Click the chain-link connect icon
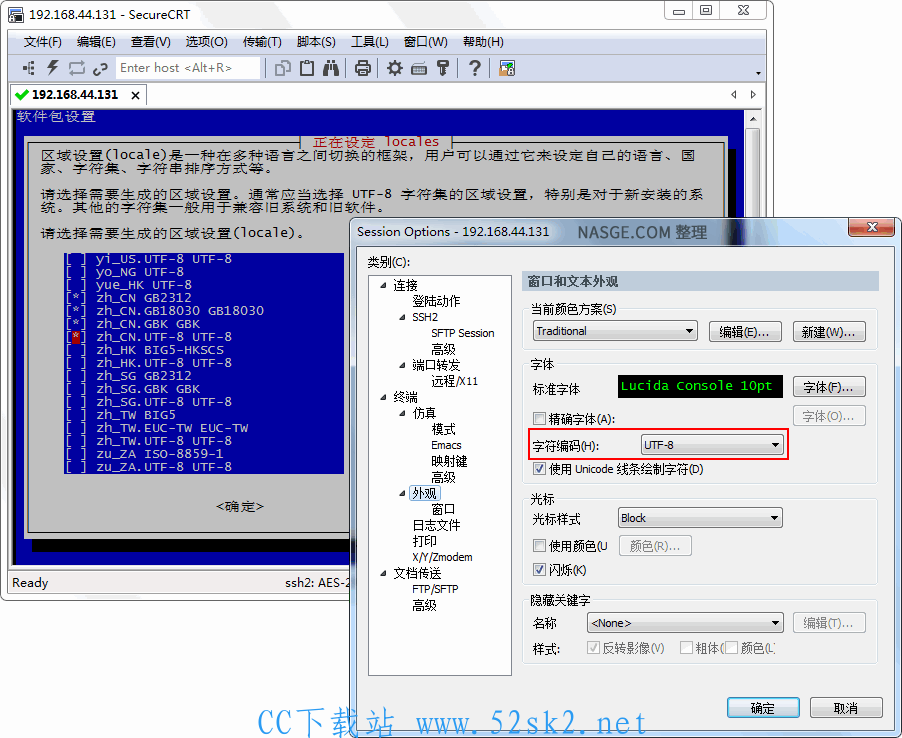The image size is (902, 738). click(x=100, y=68)
